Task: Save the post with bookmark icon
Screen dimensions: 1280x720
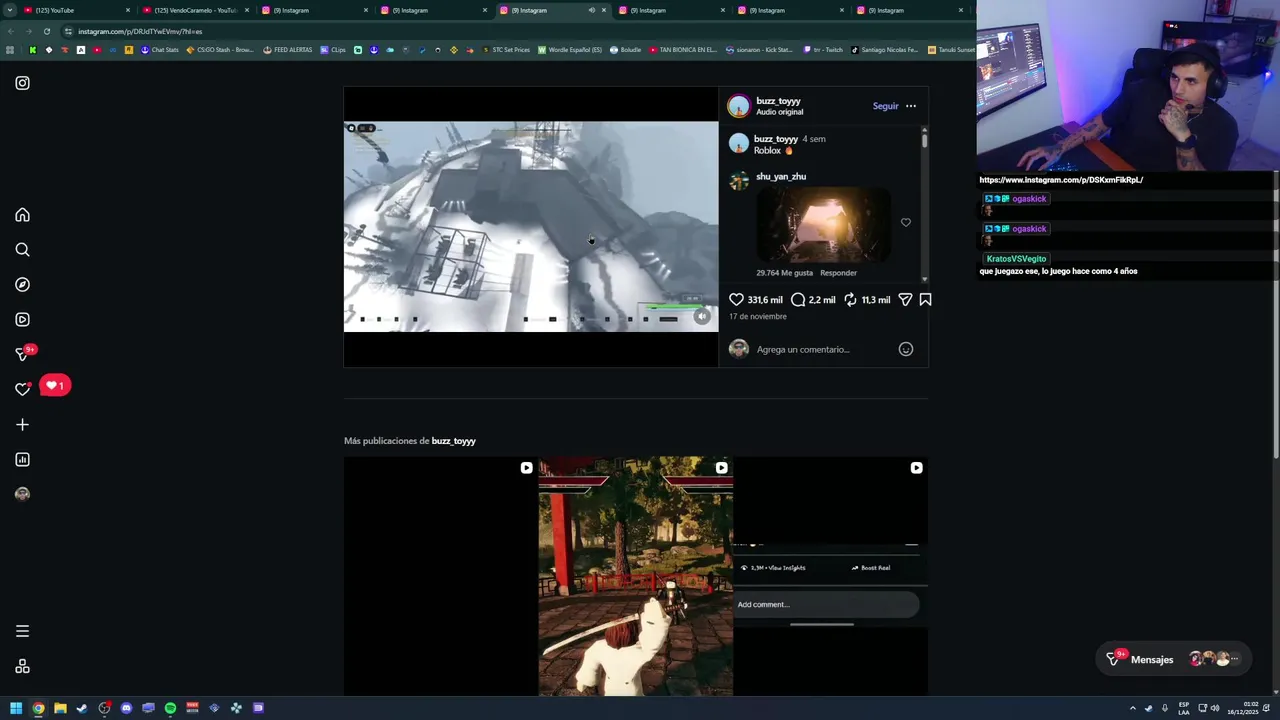Action: pos(925,299)
